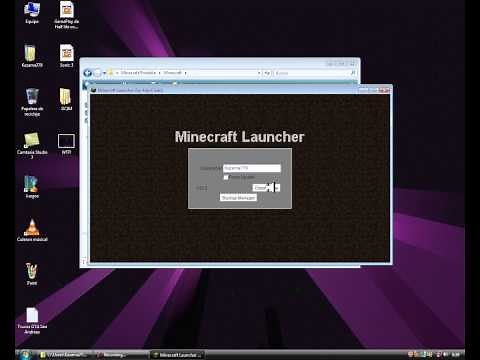Image resolution: width=480 pixels, height=360 pixels.
Task: Click the Windows Start orb
Action: point(25,355)
